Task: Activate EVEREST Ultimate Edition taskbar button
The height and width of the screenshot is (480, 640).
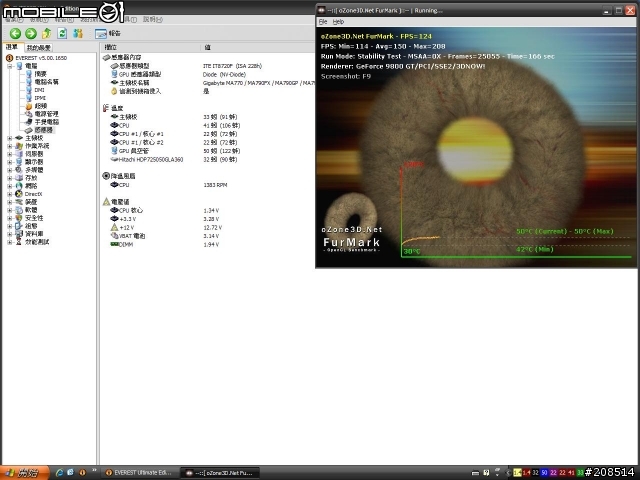Action: pyautogui.click(x=139, y=473)
